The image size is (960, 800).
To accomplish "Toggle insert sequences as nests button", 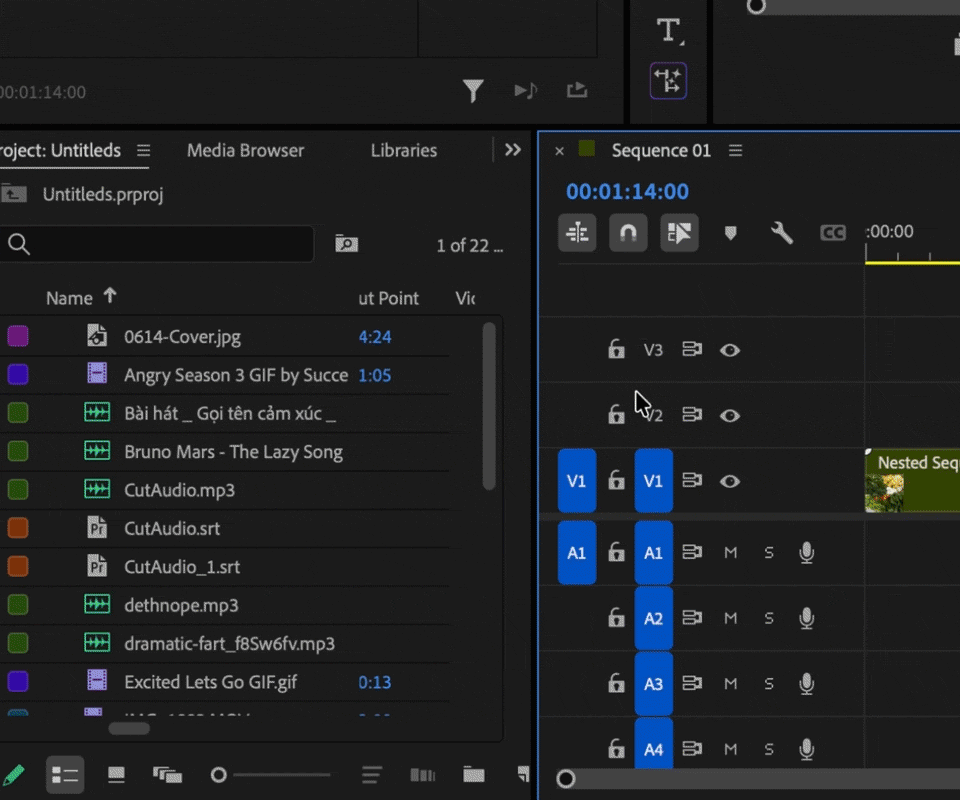I will pos(577,233).
